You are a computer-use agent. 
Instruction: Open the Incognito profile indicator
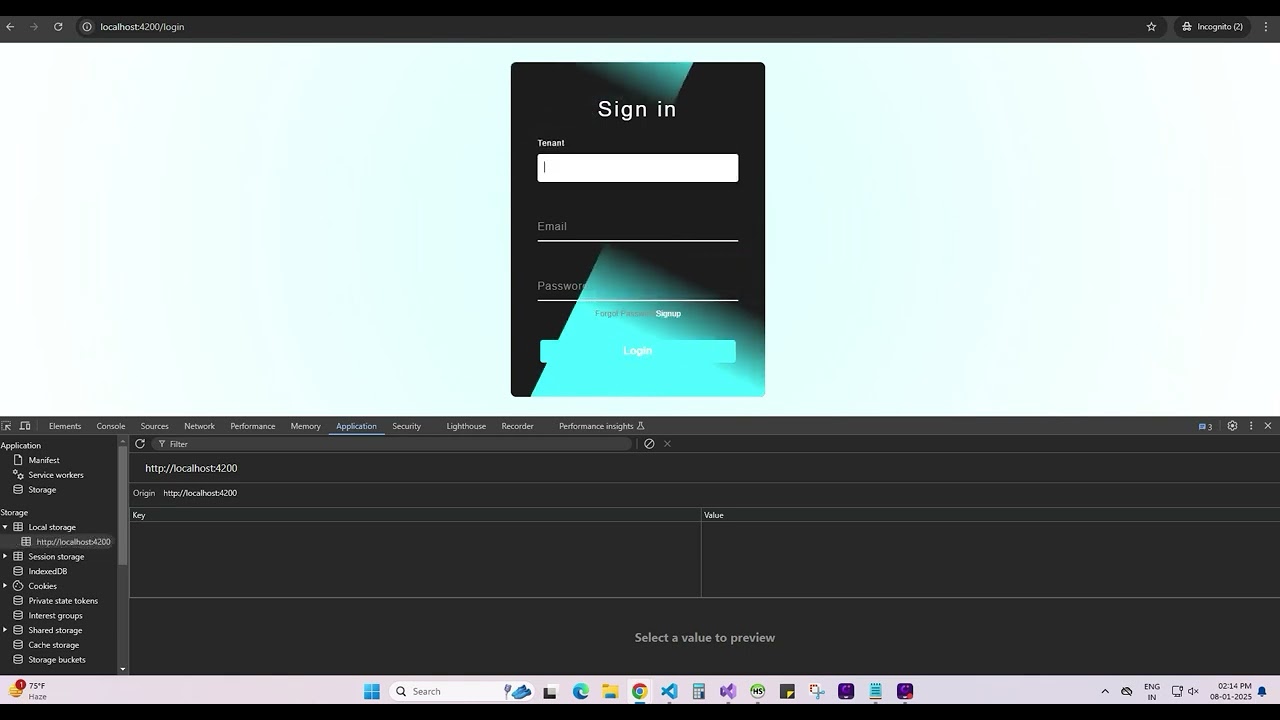pyautogui.click(x=1212, y=27)
